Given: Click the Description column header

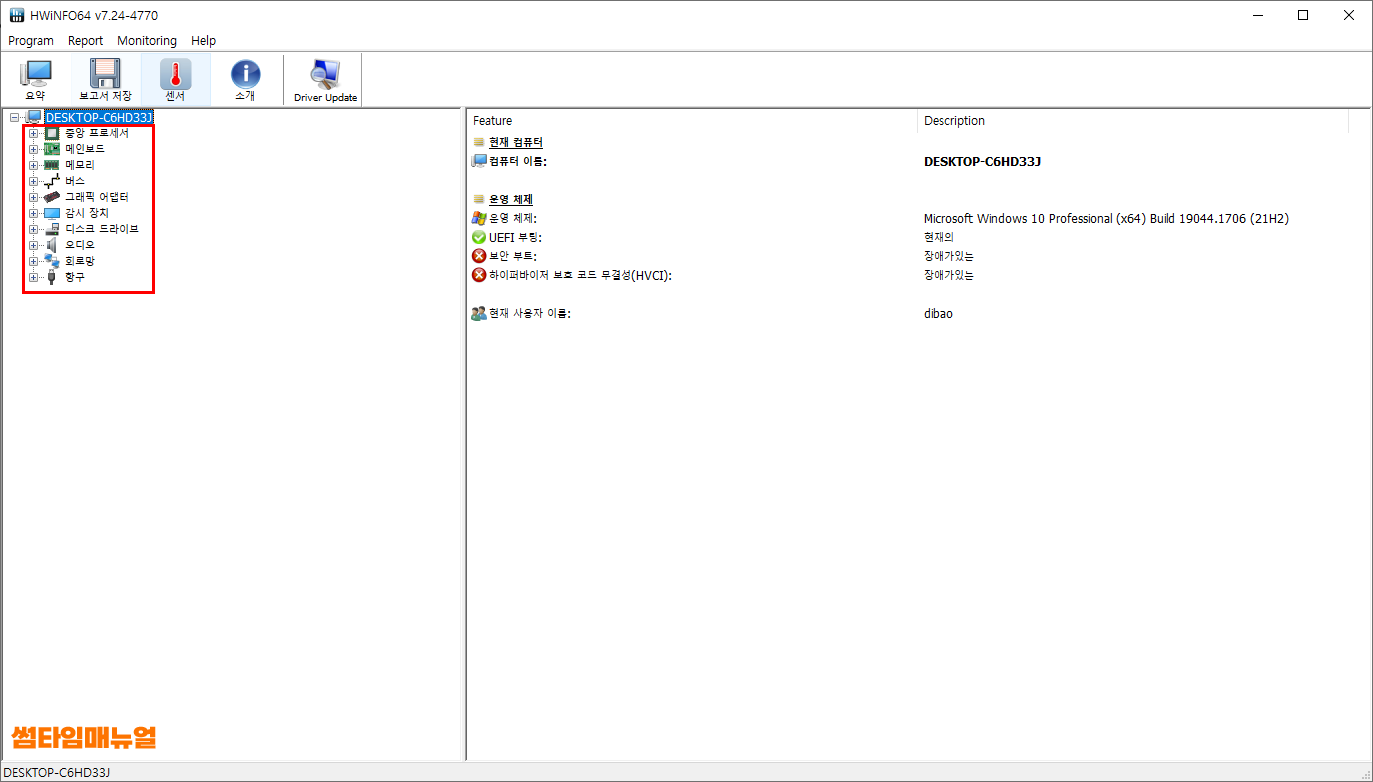Looking at the screenshot, I should coord(1133,121).
